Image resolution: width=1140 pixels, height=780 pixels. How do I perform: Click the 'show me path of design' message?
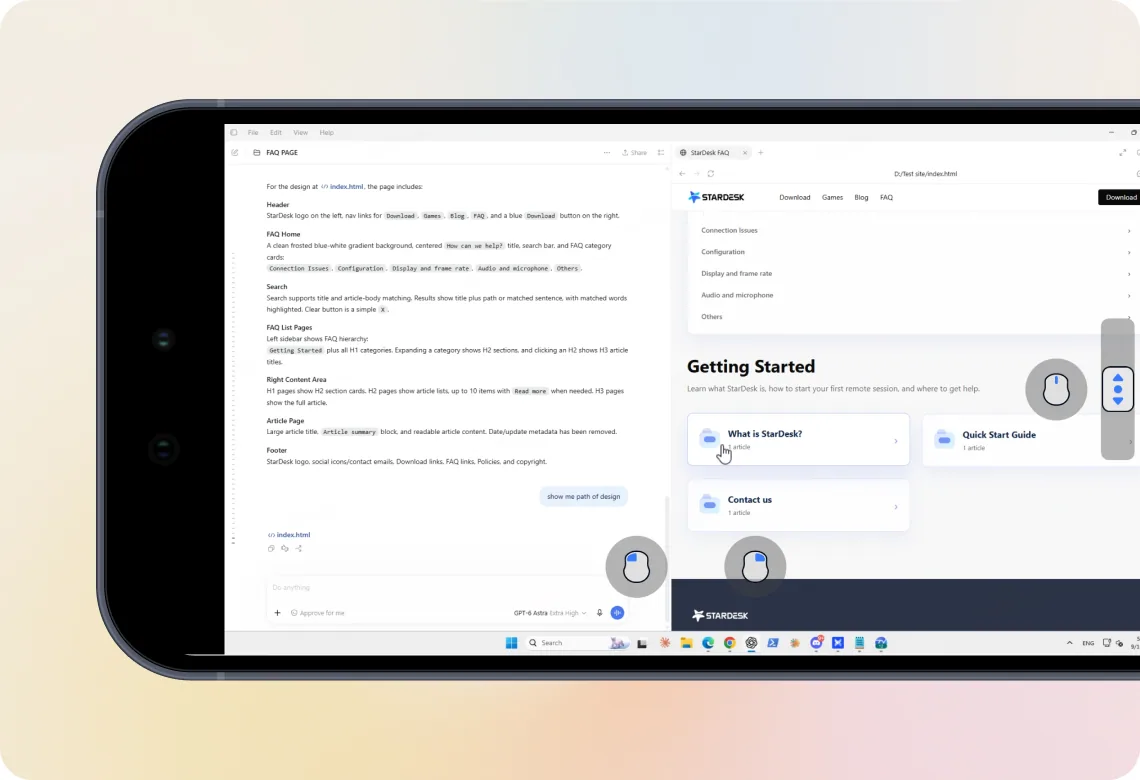tap(584, 496)
